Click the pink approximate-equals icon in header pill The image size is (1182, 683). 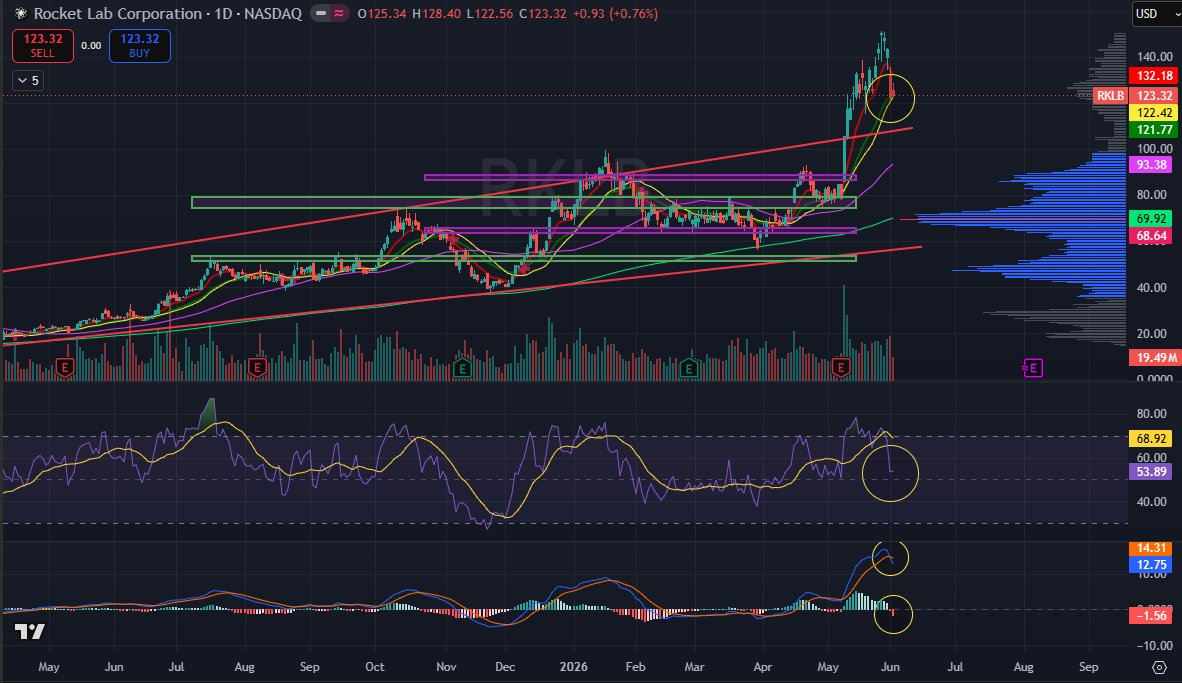tap(340, 14)
